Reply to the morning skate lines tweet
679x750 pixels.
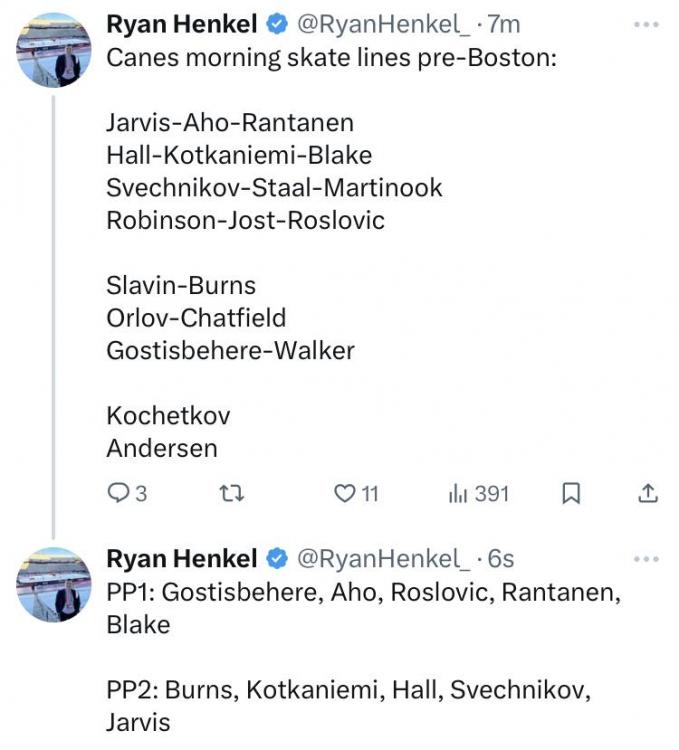coord(119,493)
